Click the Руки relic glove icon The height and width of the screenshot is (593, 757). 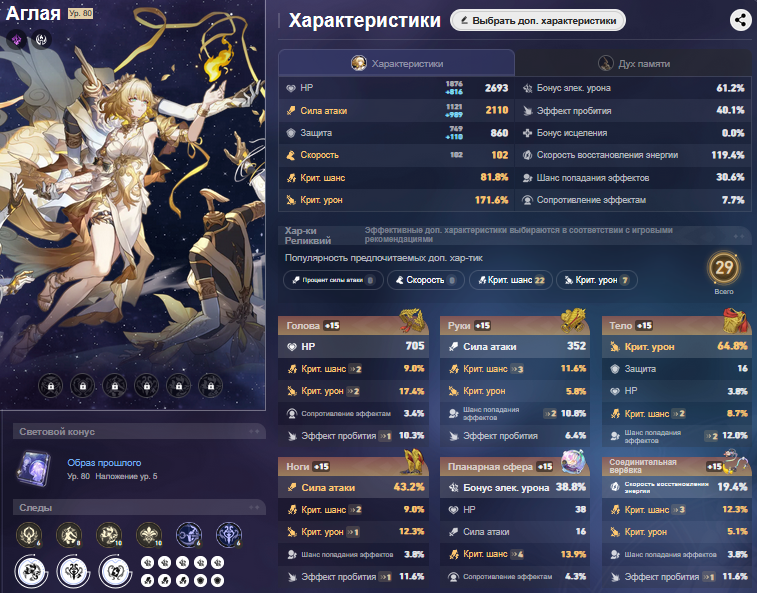[x=573, y=321]
